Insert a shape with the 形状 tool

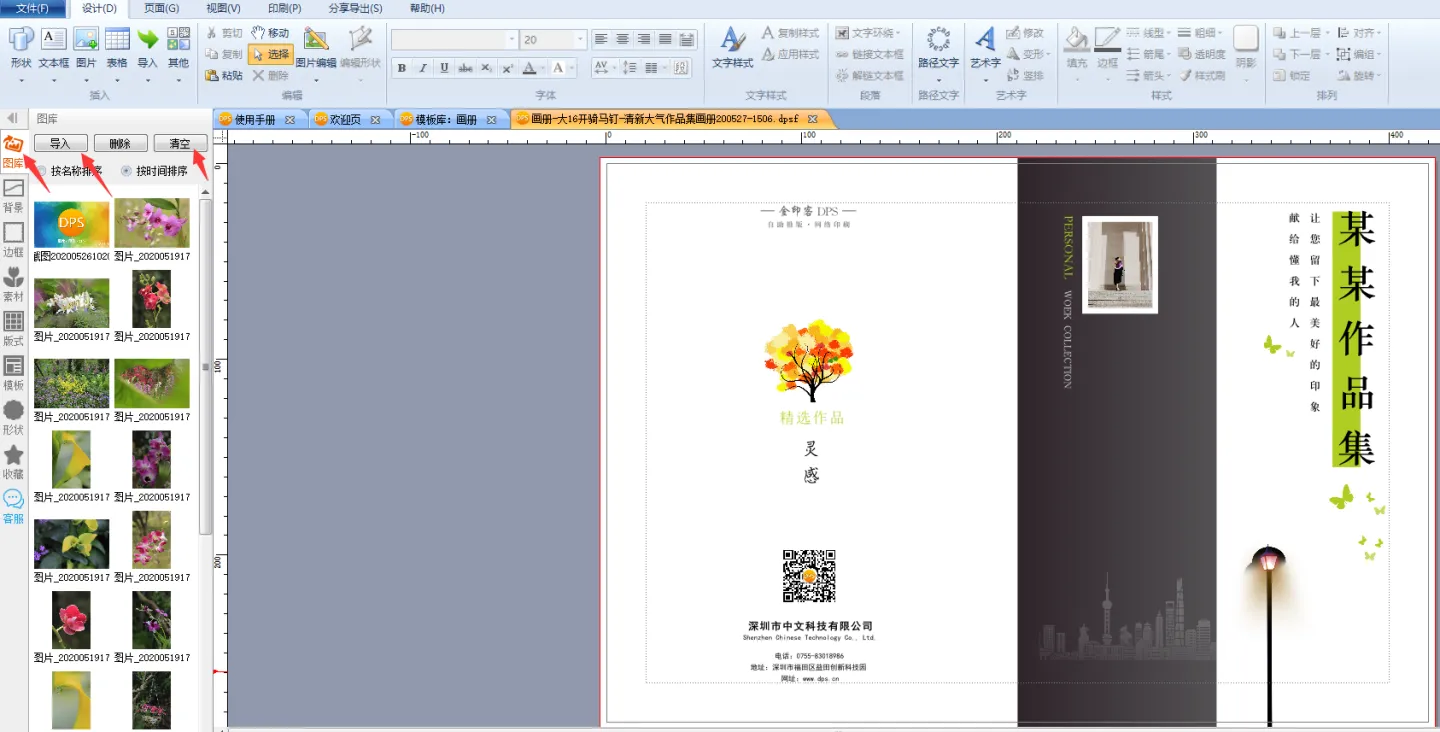[x=21, y=48]
